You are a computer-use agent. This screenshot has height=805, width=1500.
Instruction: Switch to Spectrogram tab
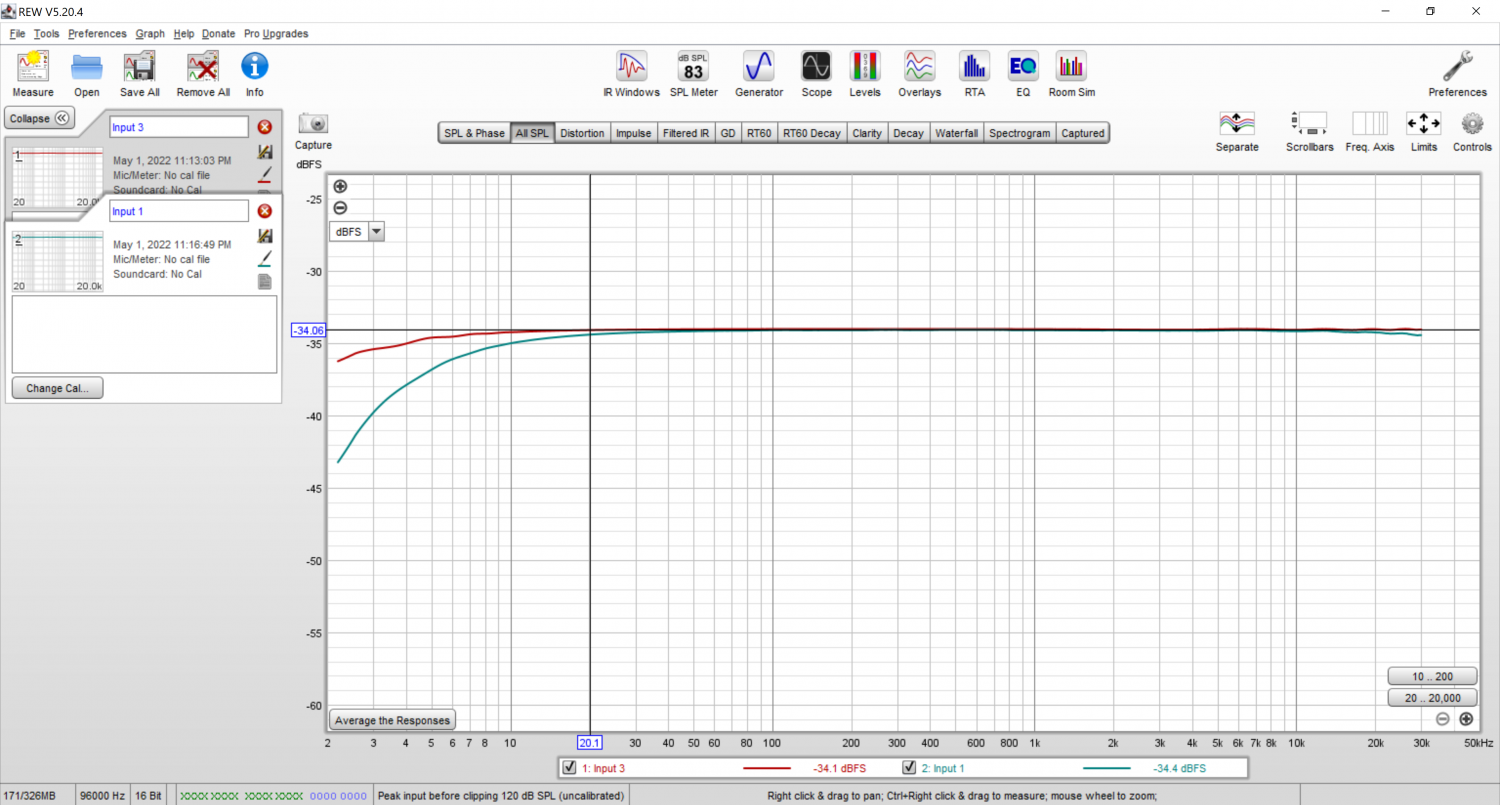1019,133
